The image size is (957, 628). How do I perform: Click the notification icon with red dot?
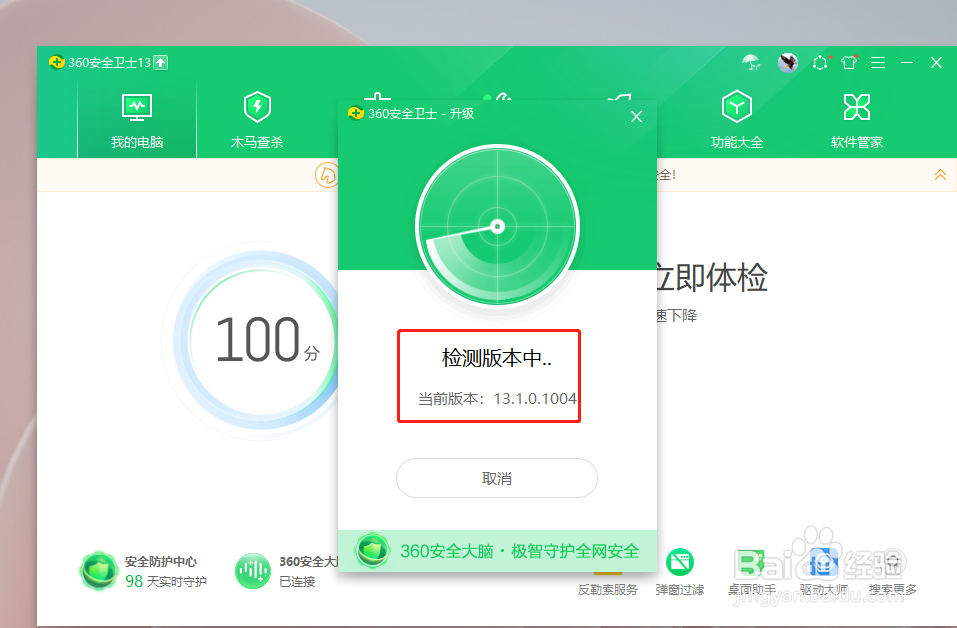point(821,62)
